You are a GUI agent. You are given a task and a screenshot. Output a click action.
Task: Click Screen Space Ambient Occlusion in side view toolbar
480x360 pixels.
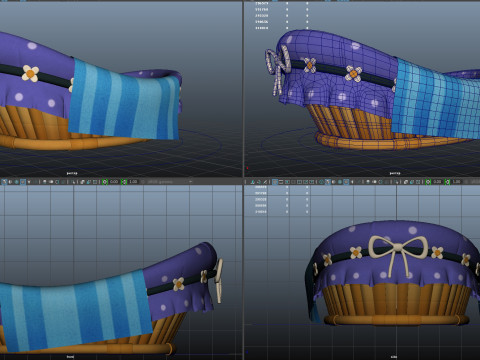(369, 182)
